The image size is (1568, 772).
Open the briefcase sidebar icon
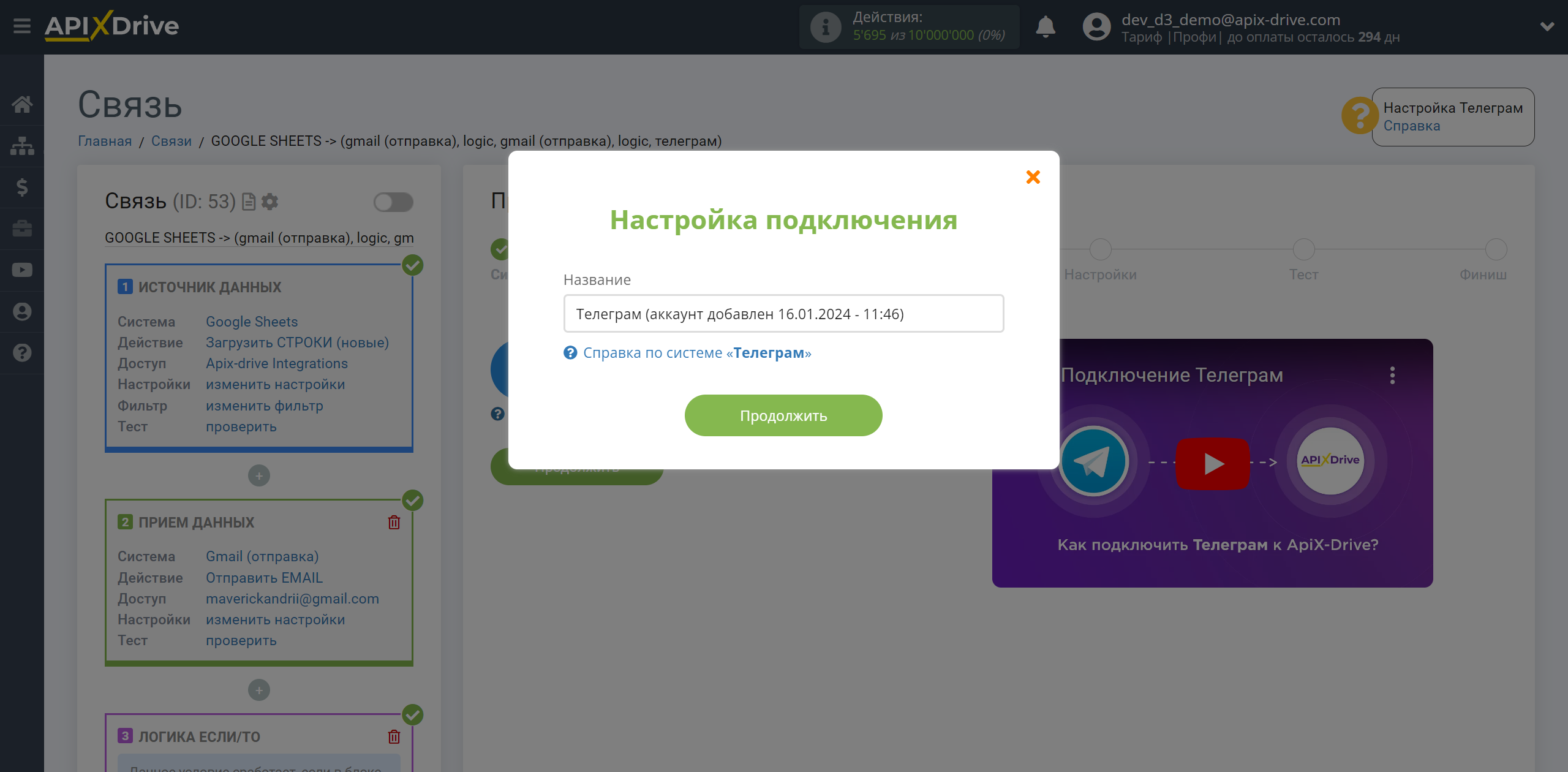(22, 229)
